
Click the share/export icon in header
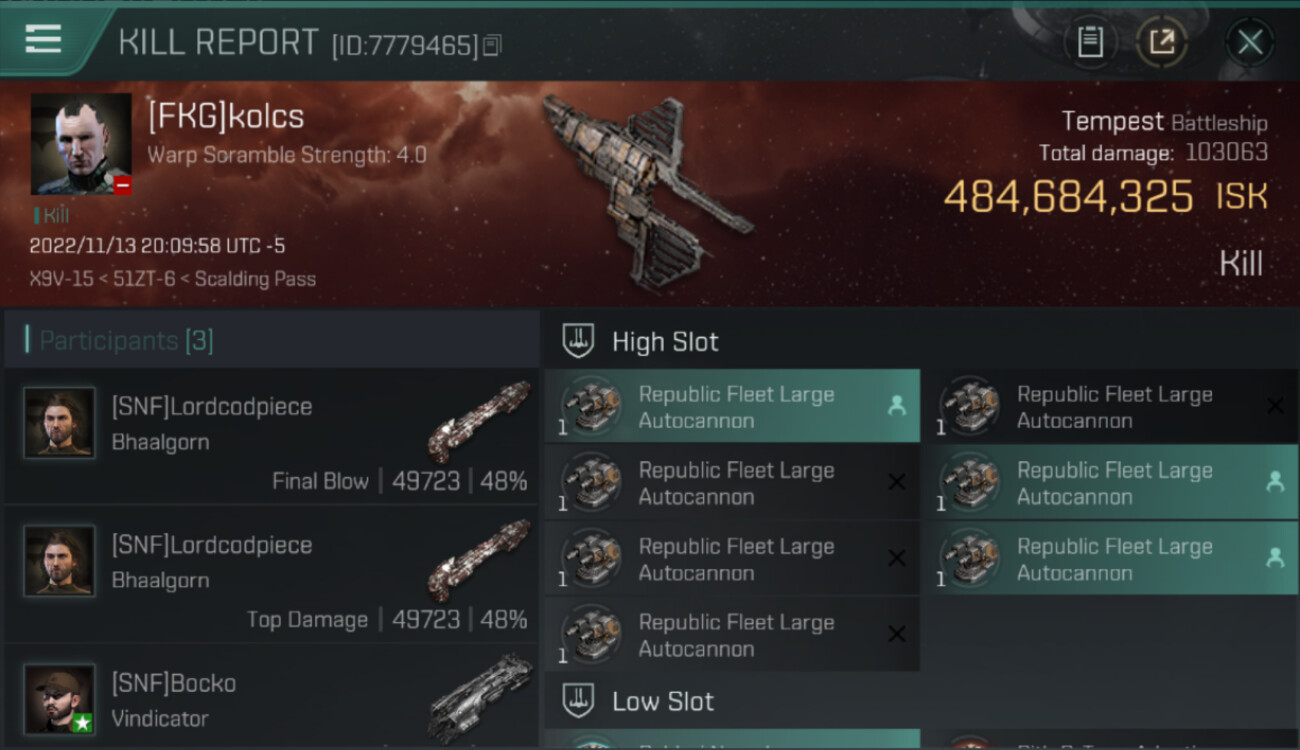[1162, 42]
